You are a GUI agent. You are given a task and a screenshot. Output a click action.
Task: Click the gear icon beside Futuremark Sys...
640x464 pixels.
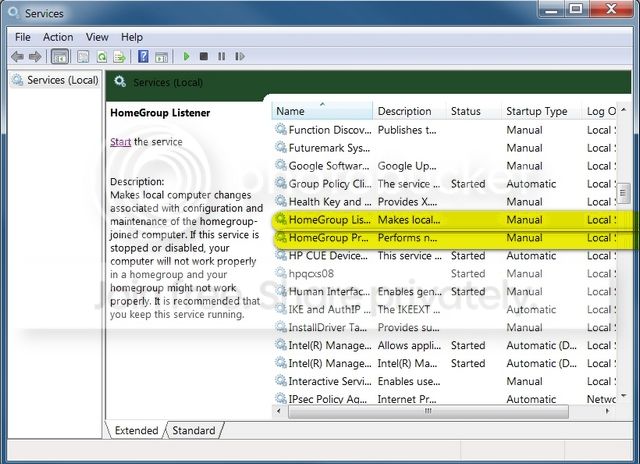280,147
